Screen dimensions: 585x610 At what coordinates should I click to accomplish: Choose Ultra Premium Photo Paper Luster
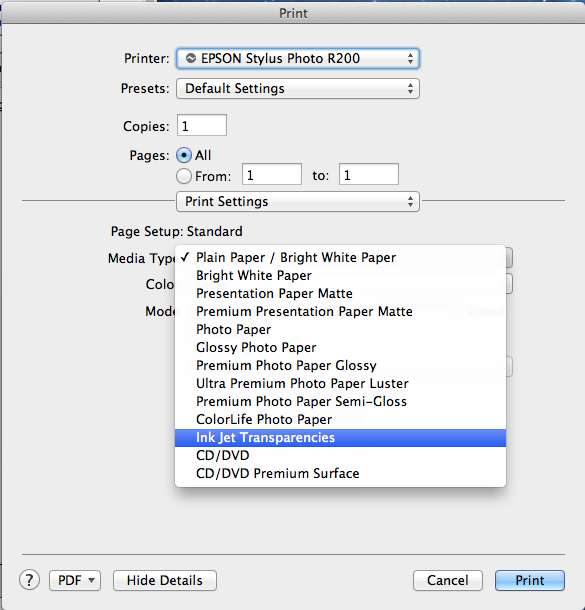[x=340, y=384]
